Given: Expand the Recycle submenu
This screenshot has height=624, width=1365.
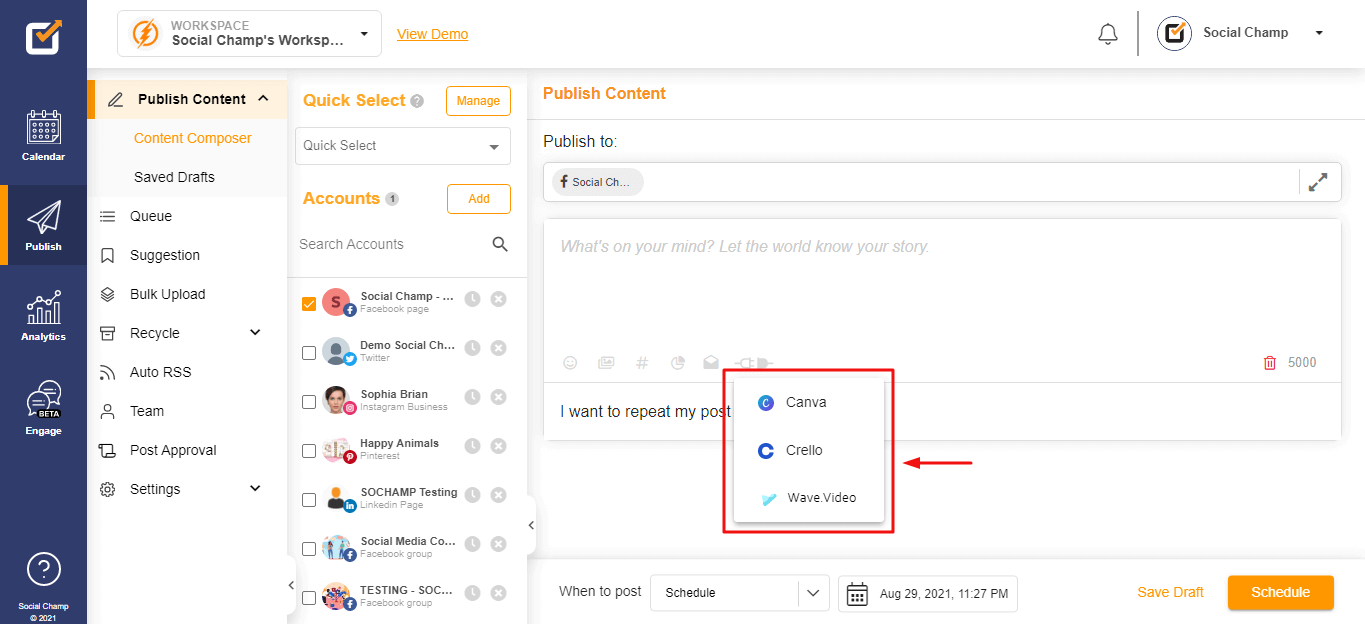Looking at the screenshot, I should coord(255,332).
